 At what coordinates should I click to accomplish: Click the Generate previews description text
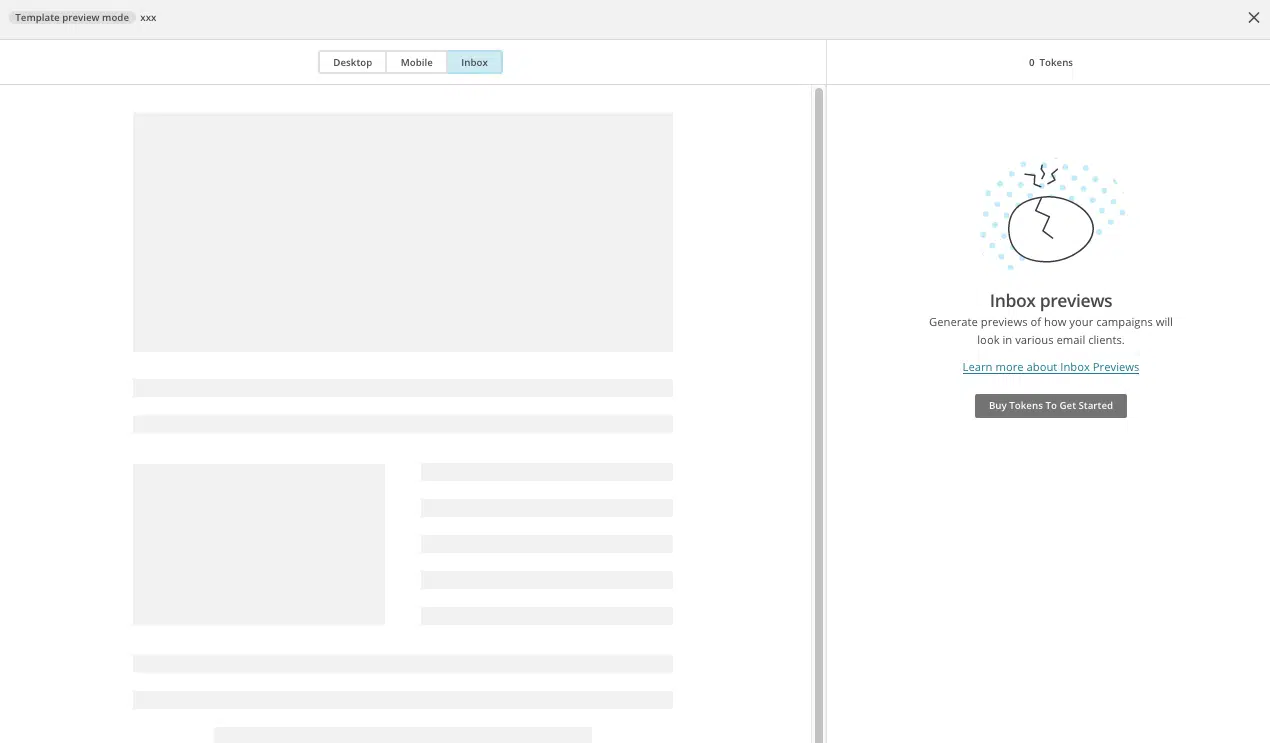(1050, 331)
